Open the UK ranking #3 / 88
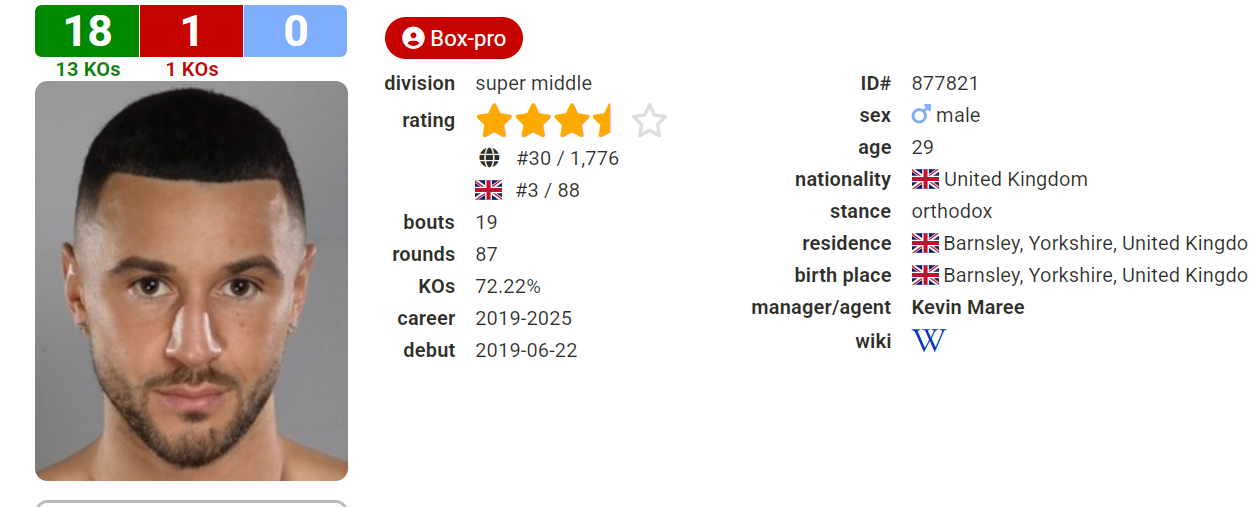Screen dimensions: 1249x507 (x=548, y=190)
